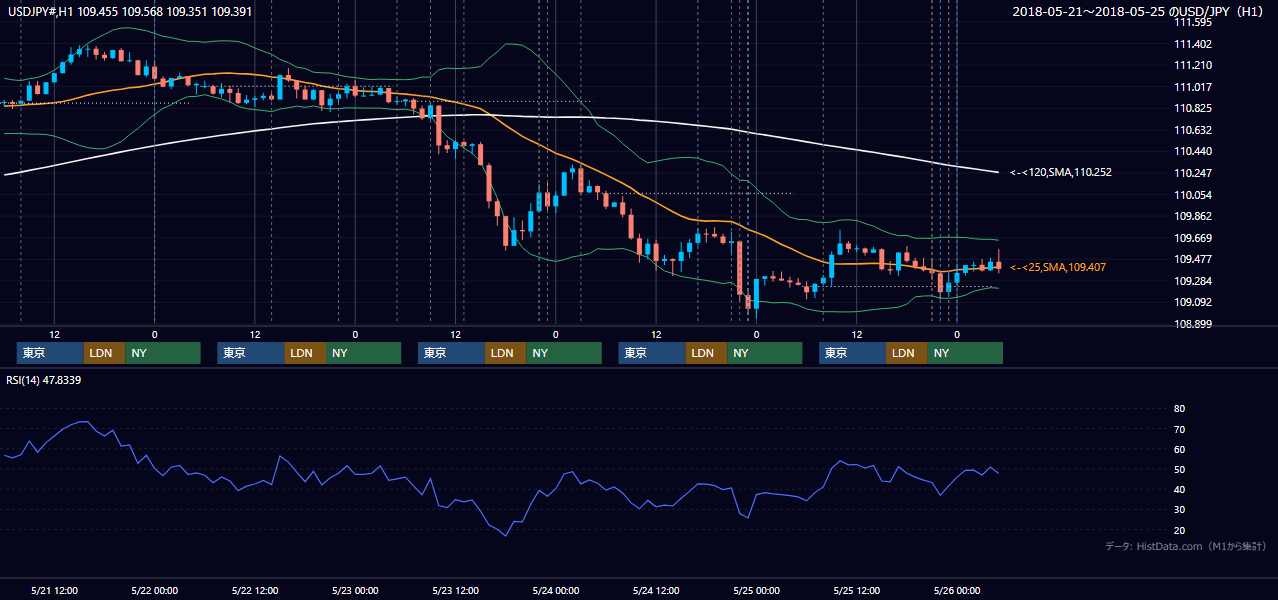Select RSI scale value 60
The height and width of the screenshot is (600, 1278).
(1179, 449)
